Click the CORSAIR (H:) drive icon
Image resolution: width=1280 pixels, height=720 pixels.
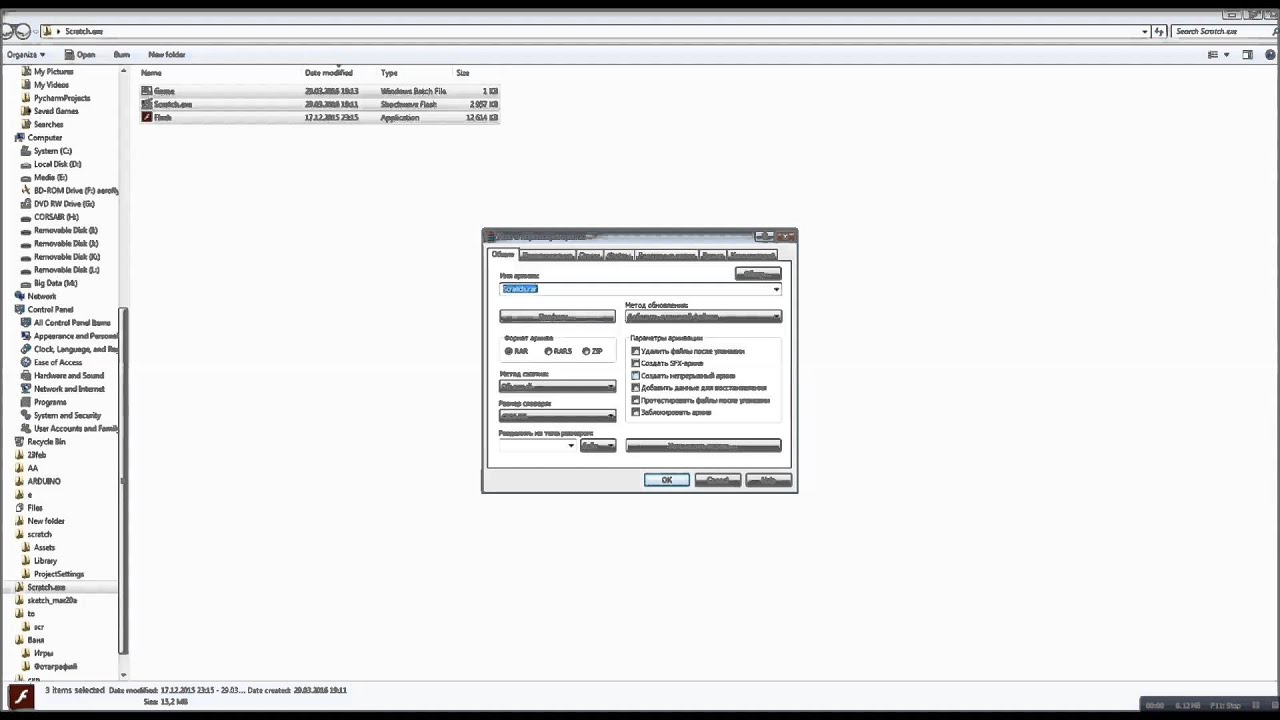pyautogui.click(x=26, y=217)
